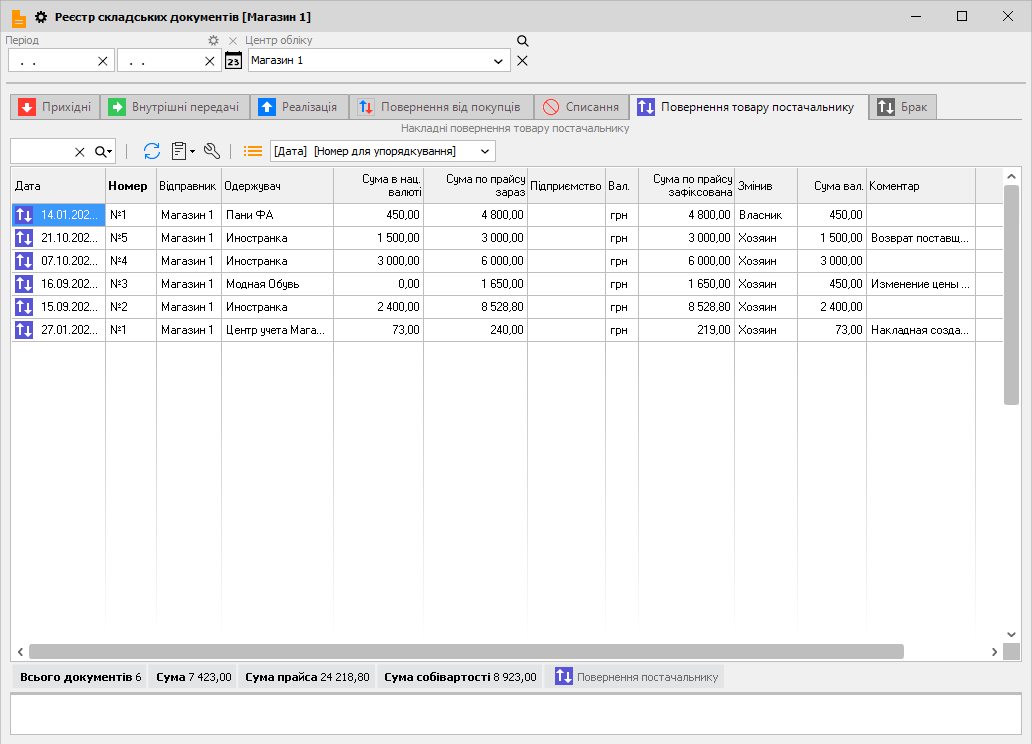Click the wrench settings icon
This screenshot has width=1032, height=744.
tap(211, 151)
